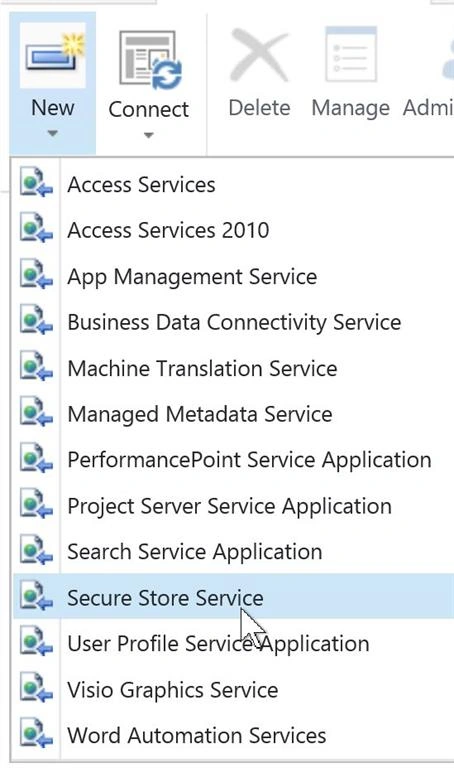The height and width of the screenshot is (768, 454).
Task: Click icon beside Search Service Application
Action: pos(36,552)
